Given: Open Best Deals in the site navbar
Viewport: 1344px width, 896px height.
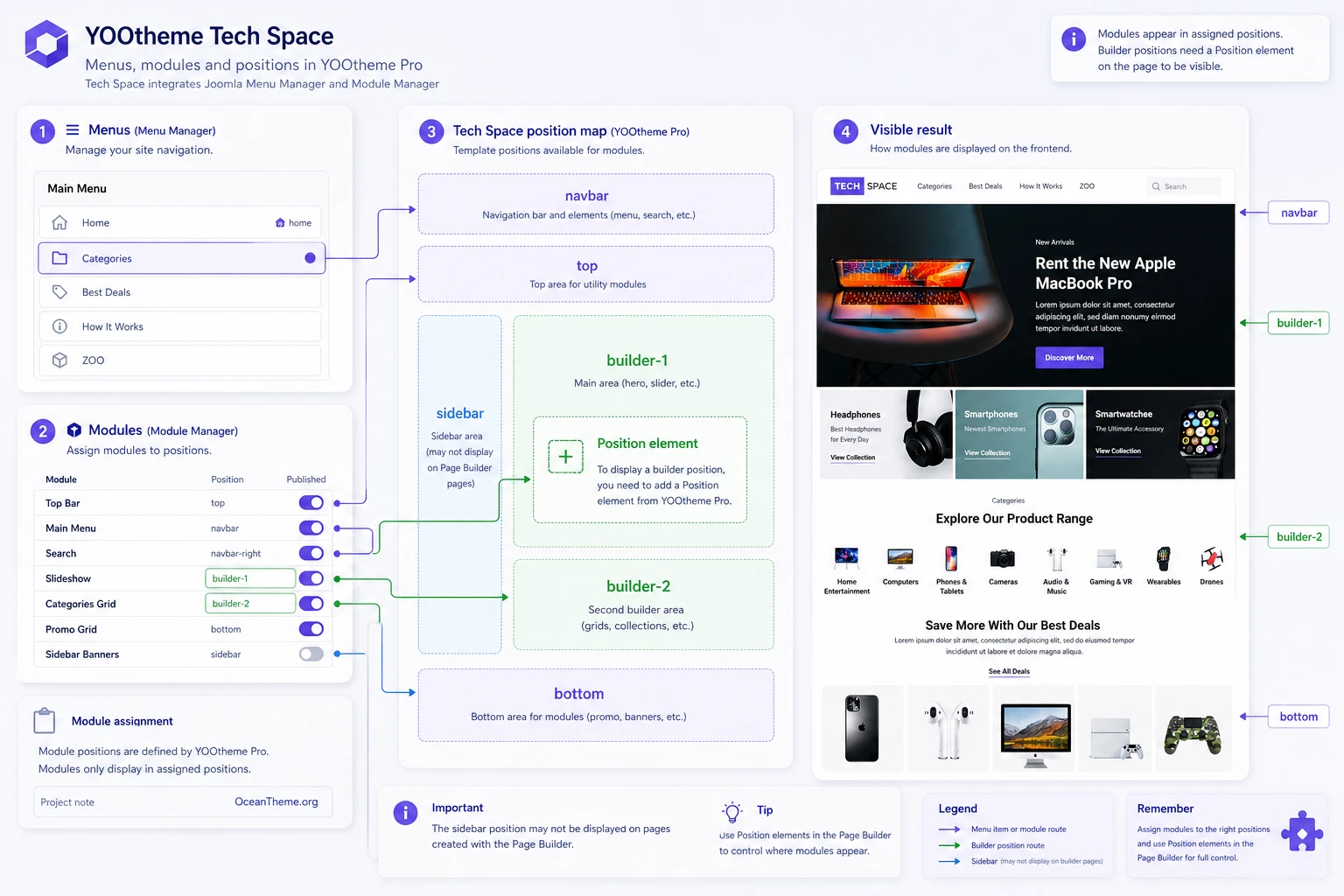Looking at the screenshot, I should coord(985,186).
